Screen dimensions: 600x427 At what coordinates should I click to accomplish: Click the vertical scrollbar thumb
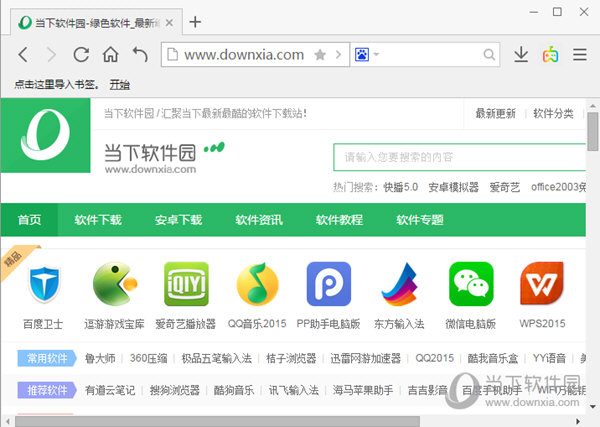tap(593, 132)
